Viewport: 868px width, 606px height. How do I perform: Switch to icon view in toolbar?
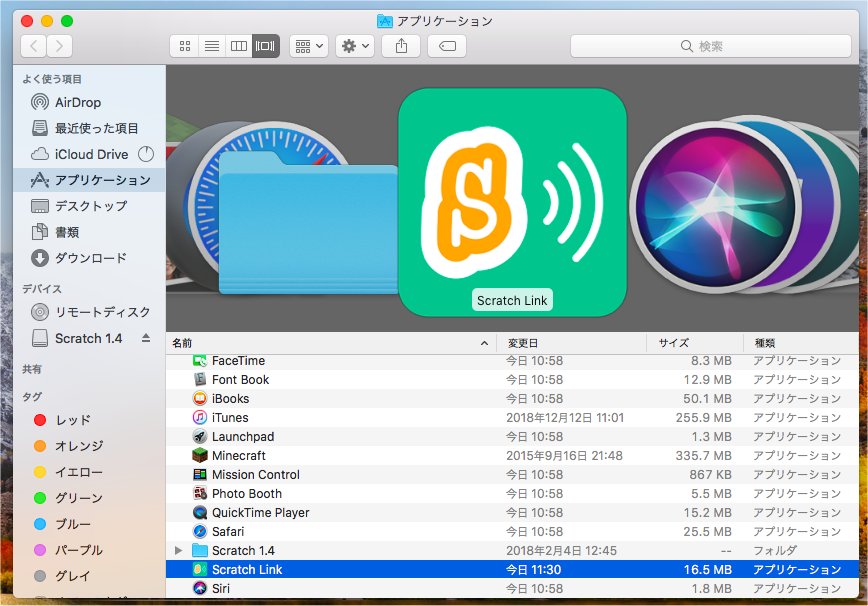point(185,46)
